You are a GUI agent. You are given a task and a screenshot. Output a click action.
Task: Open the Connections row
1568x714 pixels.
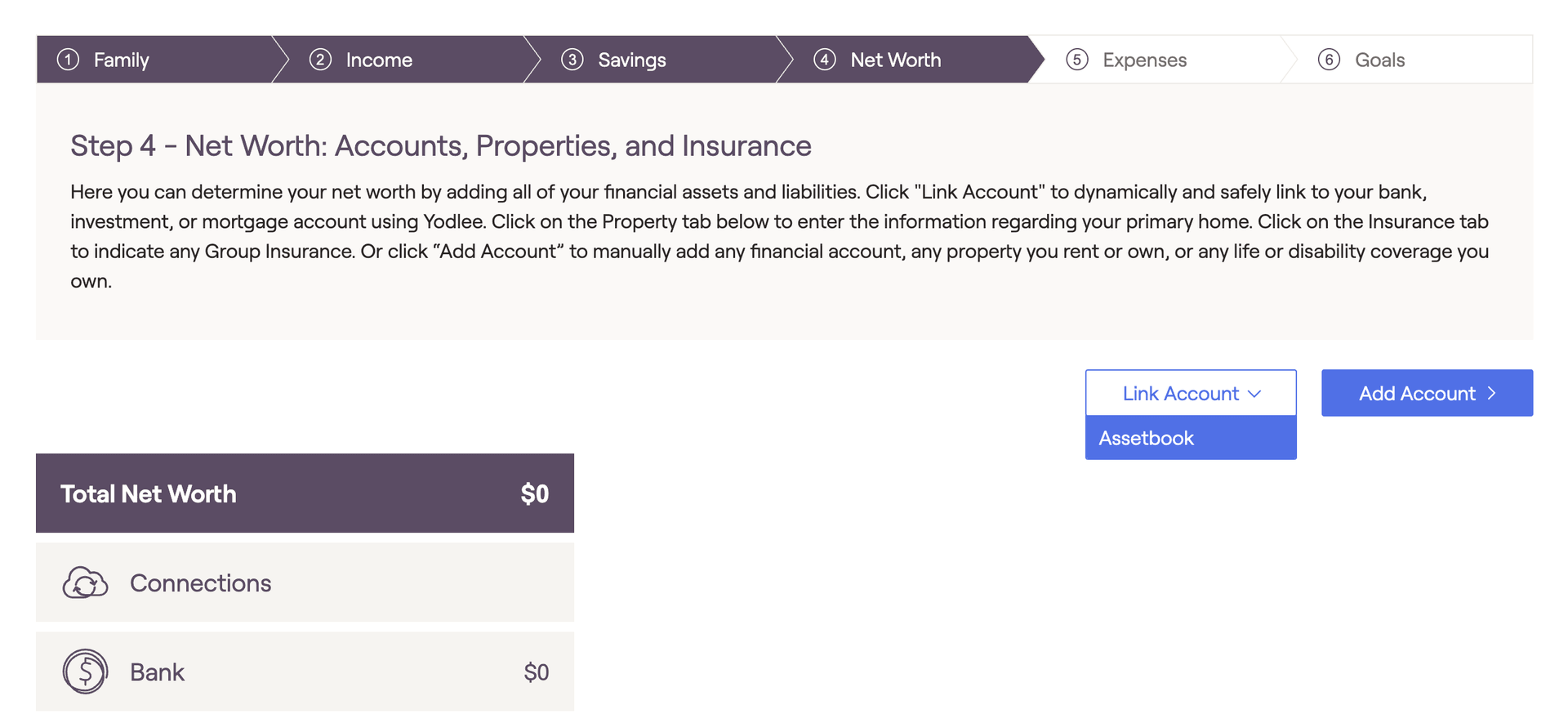tap(305, 582)
